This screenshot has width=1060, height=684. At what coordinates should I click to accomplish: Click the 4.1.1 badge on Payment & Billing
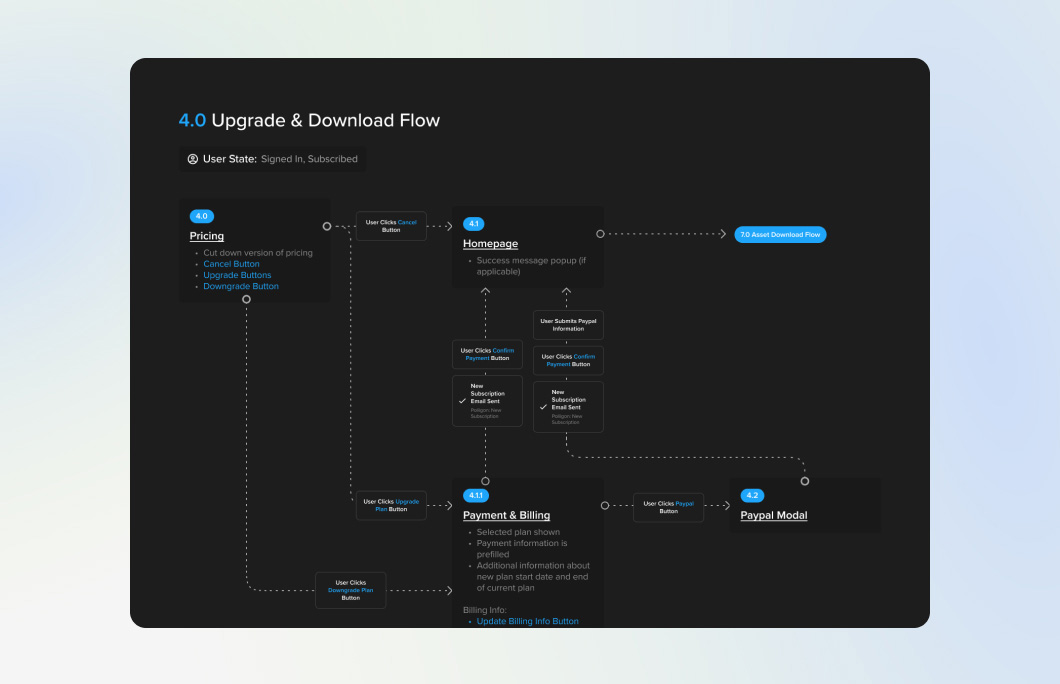pyautogui.click(x=477, y=495)
